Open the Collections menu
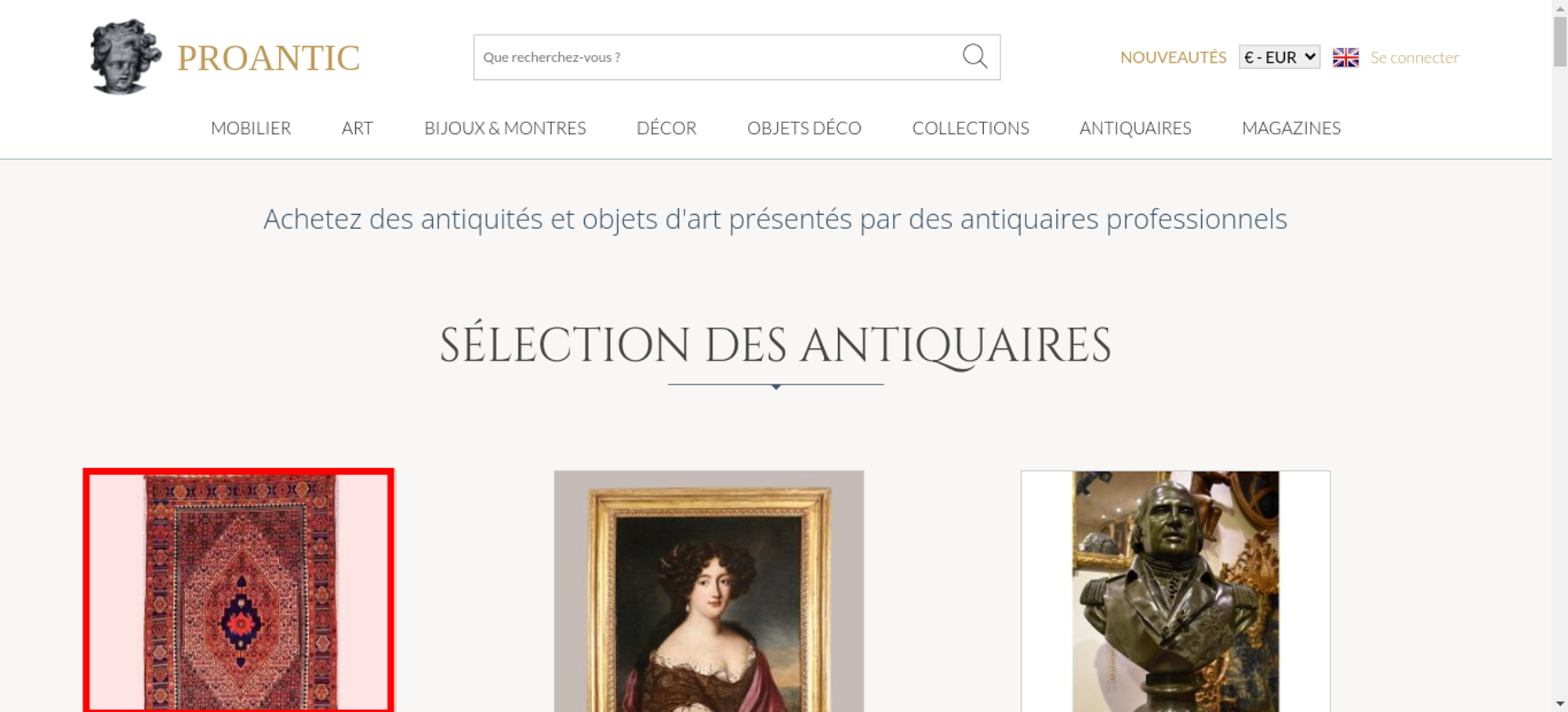Image resolution: width=1568 pixels, height=712 pixels. tap(971, 128)
